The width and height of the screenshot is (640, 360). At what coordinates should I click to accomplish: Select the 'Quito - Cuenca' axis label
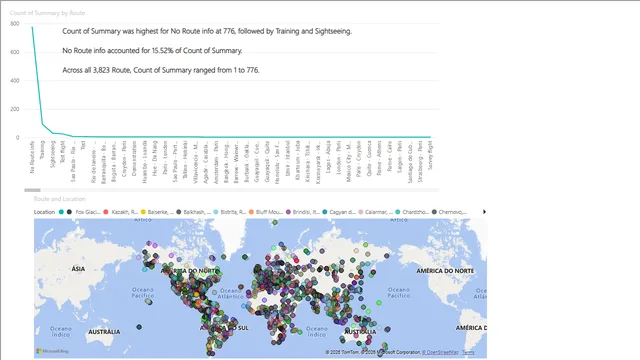tap(369, 158)
